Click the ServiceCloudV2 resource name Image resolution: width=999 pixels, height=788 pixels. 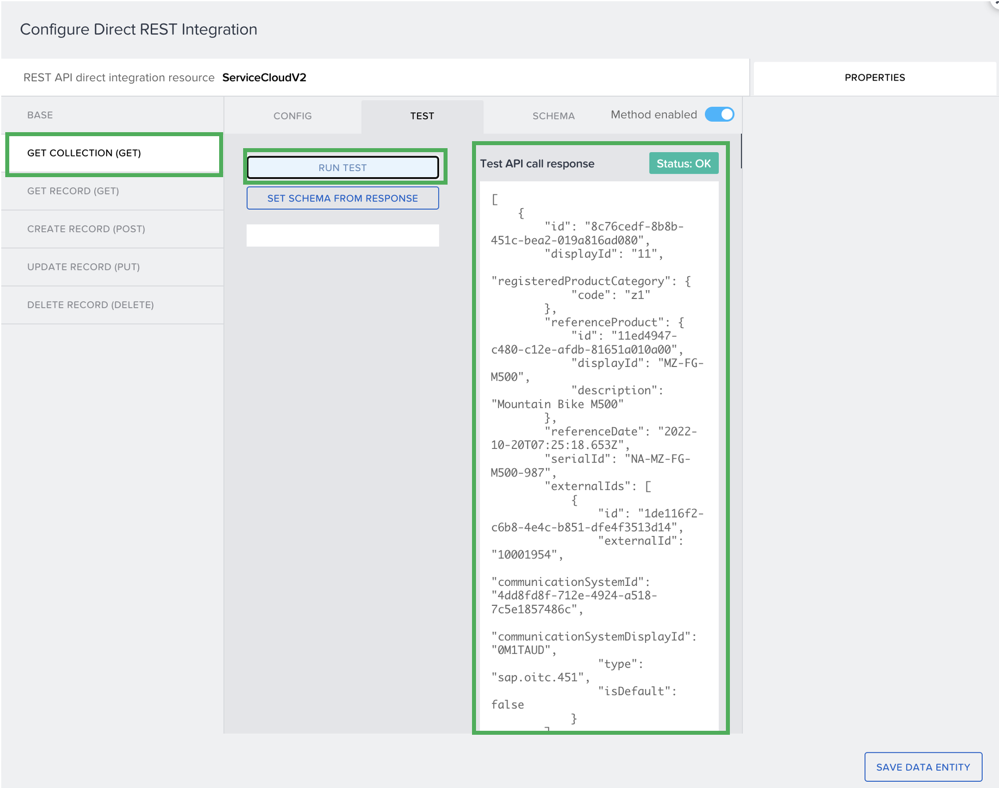264,78
